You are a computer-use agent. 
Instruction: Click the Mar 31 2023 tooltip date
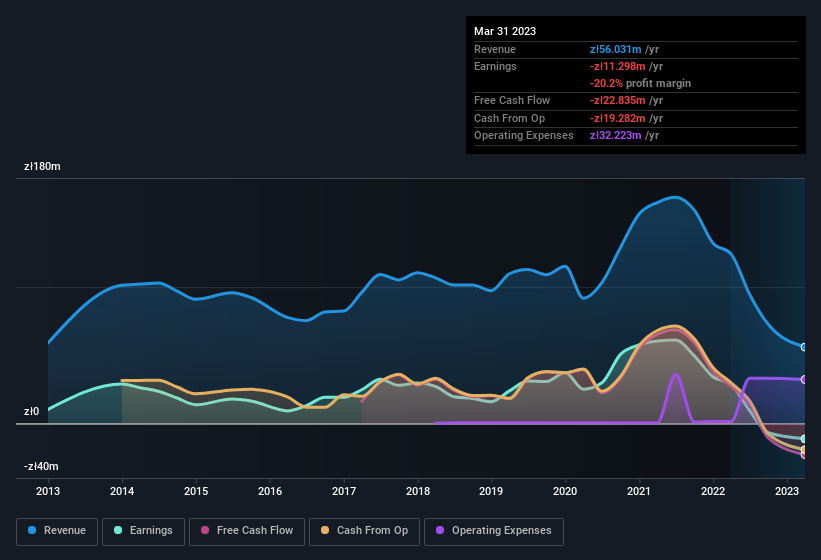coord(505,31)
